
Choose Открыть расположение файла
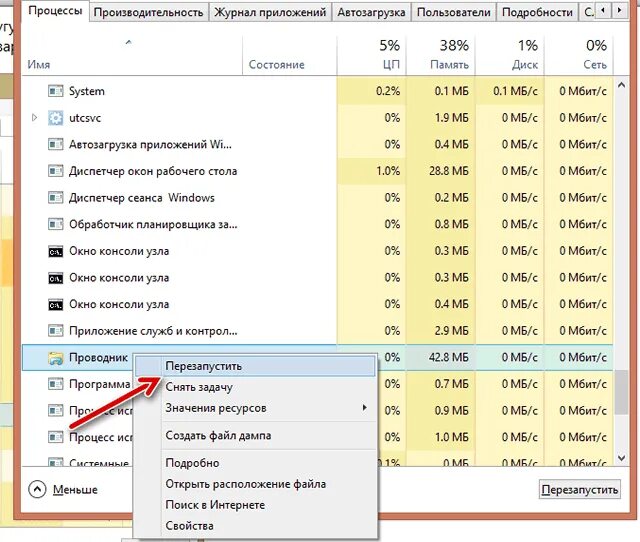[x=255, y=484]
